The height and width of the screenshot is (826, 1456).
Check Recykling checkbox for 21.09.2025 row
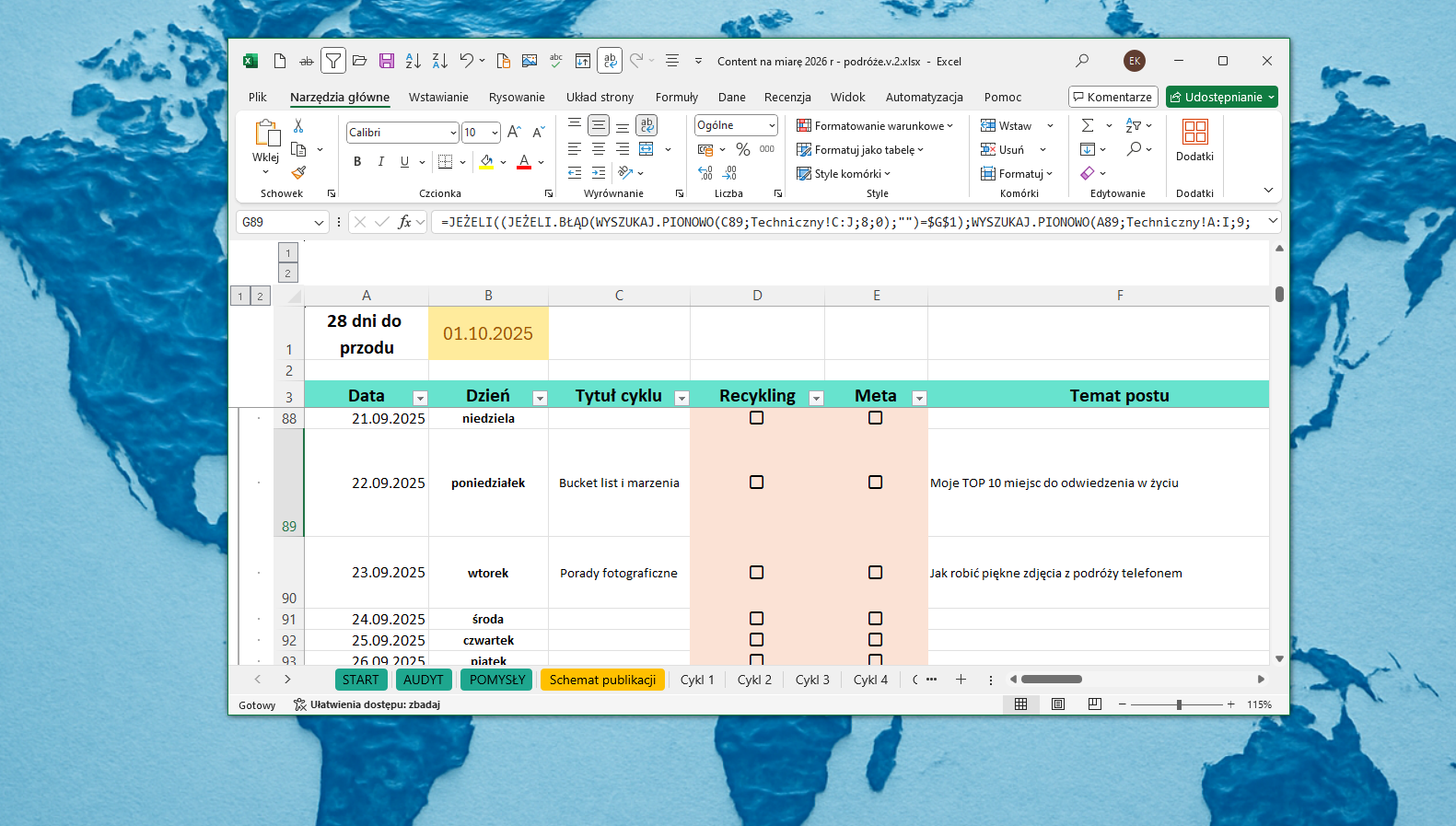[x=756, y=418]
